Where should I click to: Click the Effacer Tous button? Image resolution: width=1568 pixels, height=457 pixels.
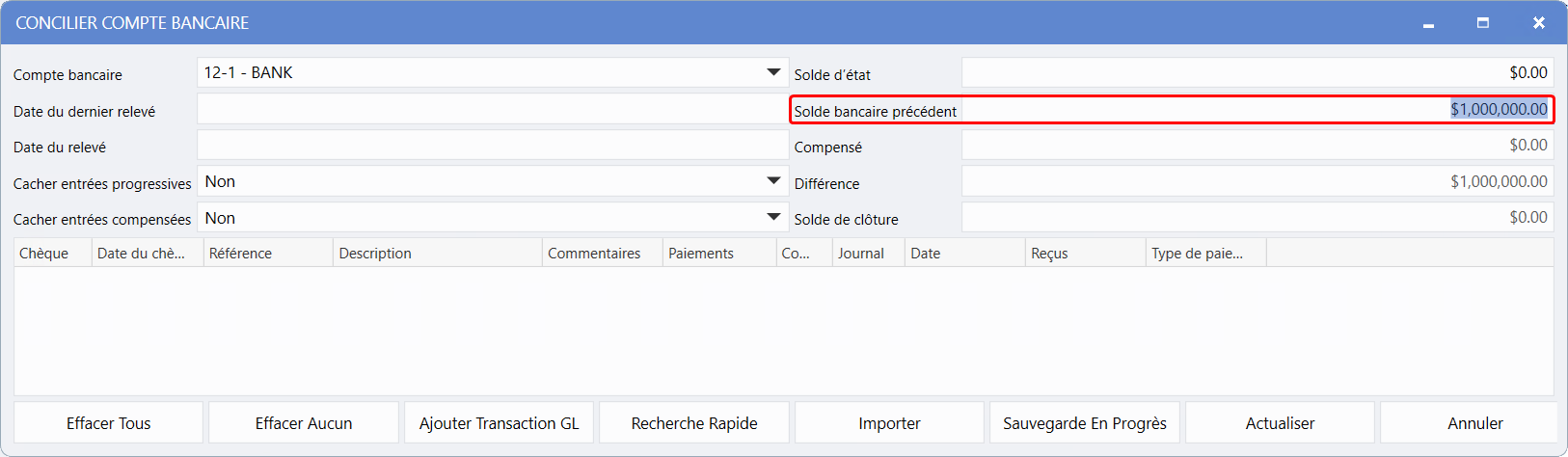click(108, 423)
